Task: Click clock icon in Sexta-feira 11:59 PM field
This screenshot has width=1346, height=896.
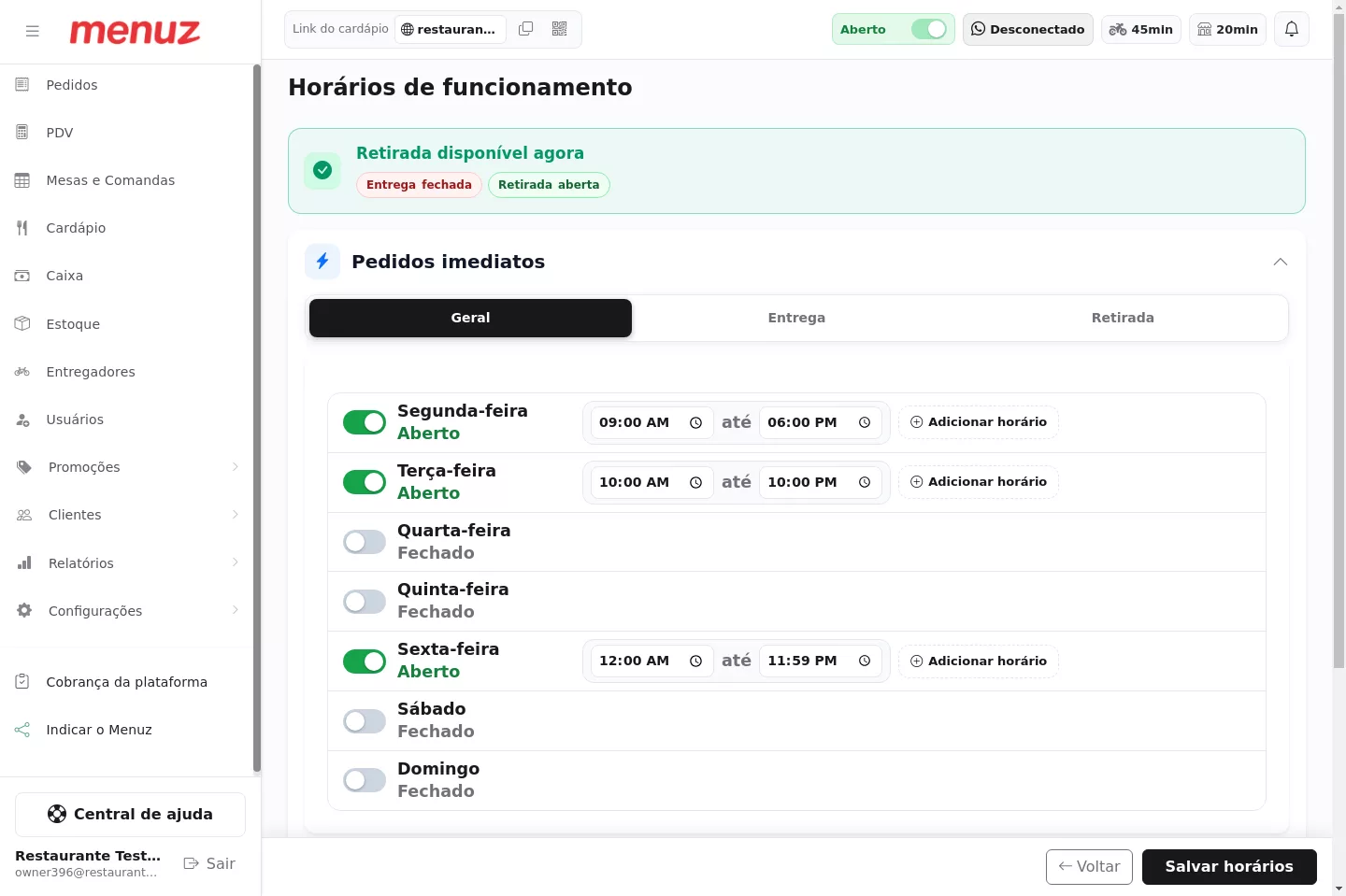Action: click(865, 661)
